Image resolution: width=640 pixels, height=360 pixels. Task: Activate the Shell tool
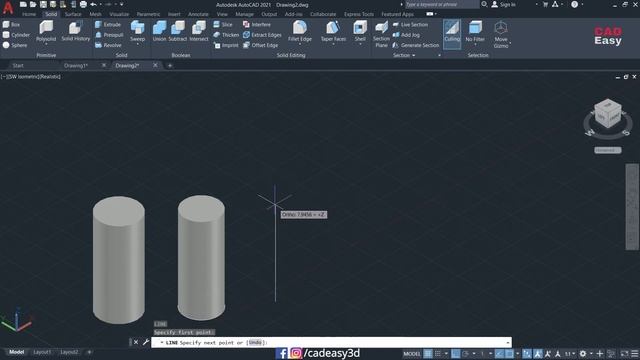click(360, 31)
